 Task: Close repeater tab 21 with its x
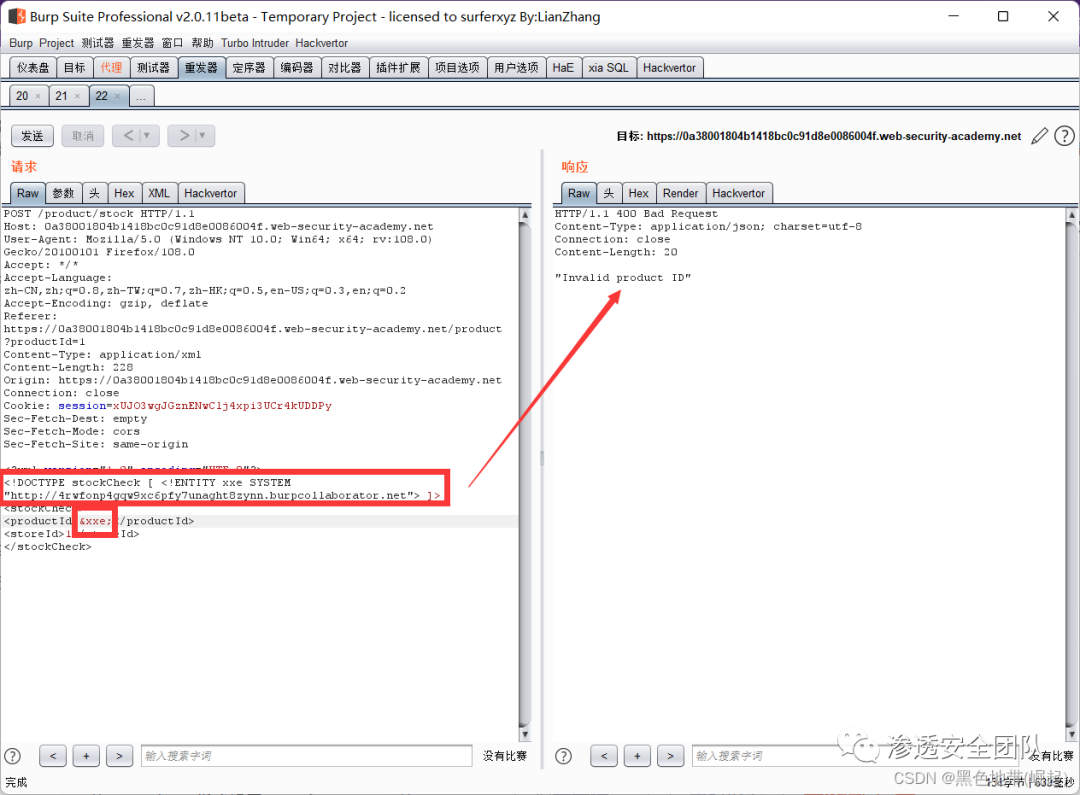77,96
